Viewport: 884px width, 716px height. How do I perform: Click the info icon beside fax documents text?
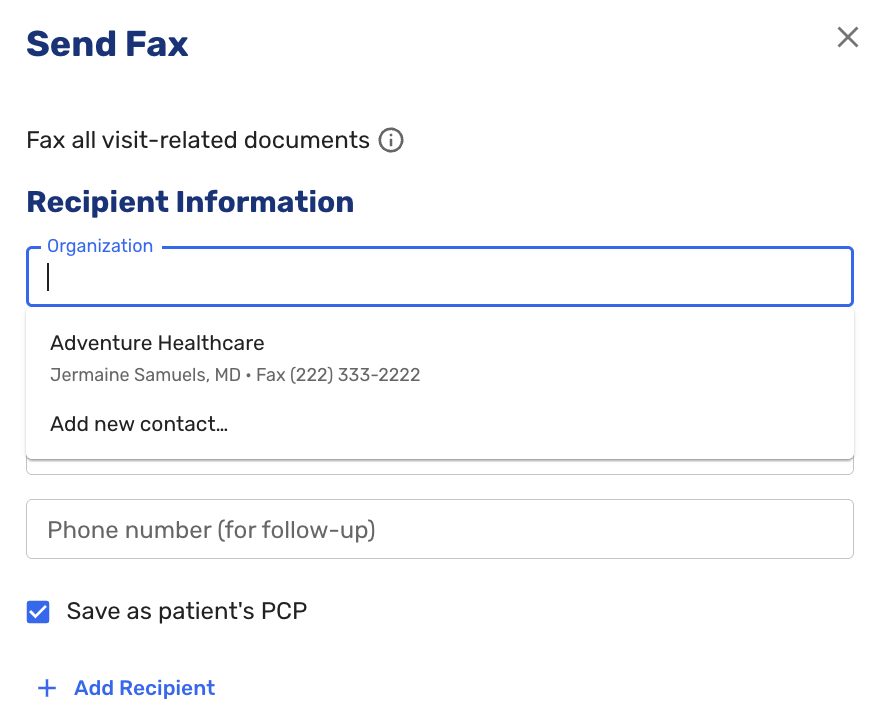coord(391,140)
